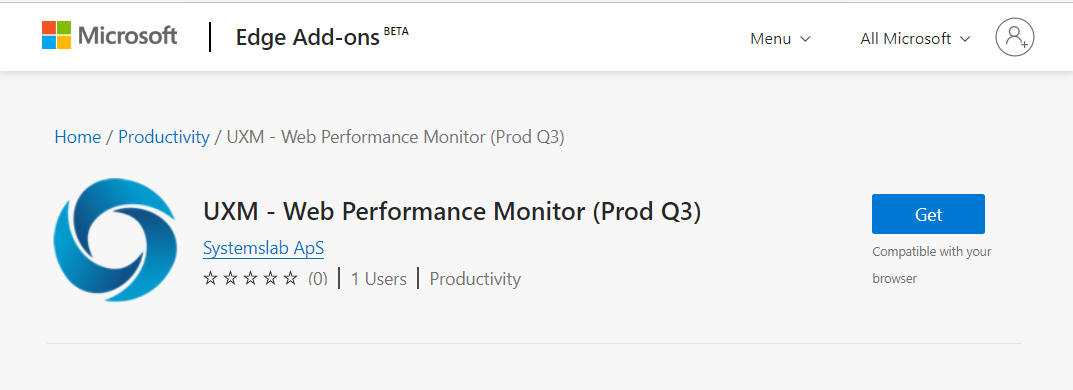Click the blue Get button
Viewport: 1073px width, 390px height.
pyautogui.click(x=928, y=214)
